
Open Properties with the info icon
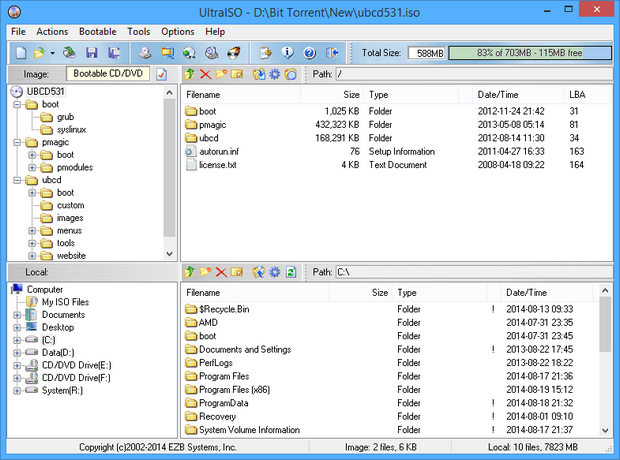pyautogui.click(x=287, y=53)
